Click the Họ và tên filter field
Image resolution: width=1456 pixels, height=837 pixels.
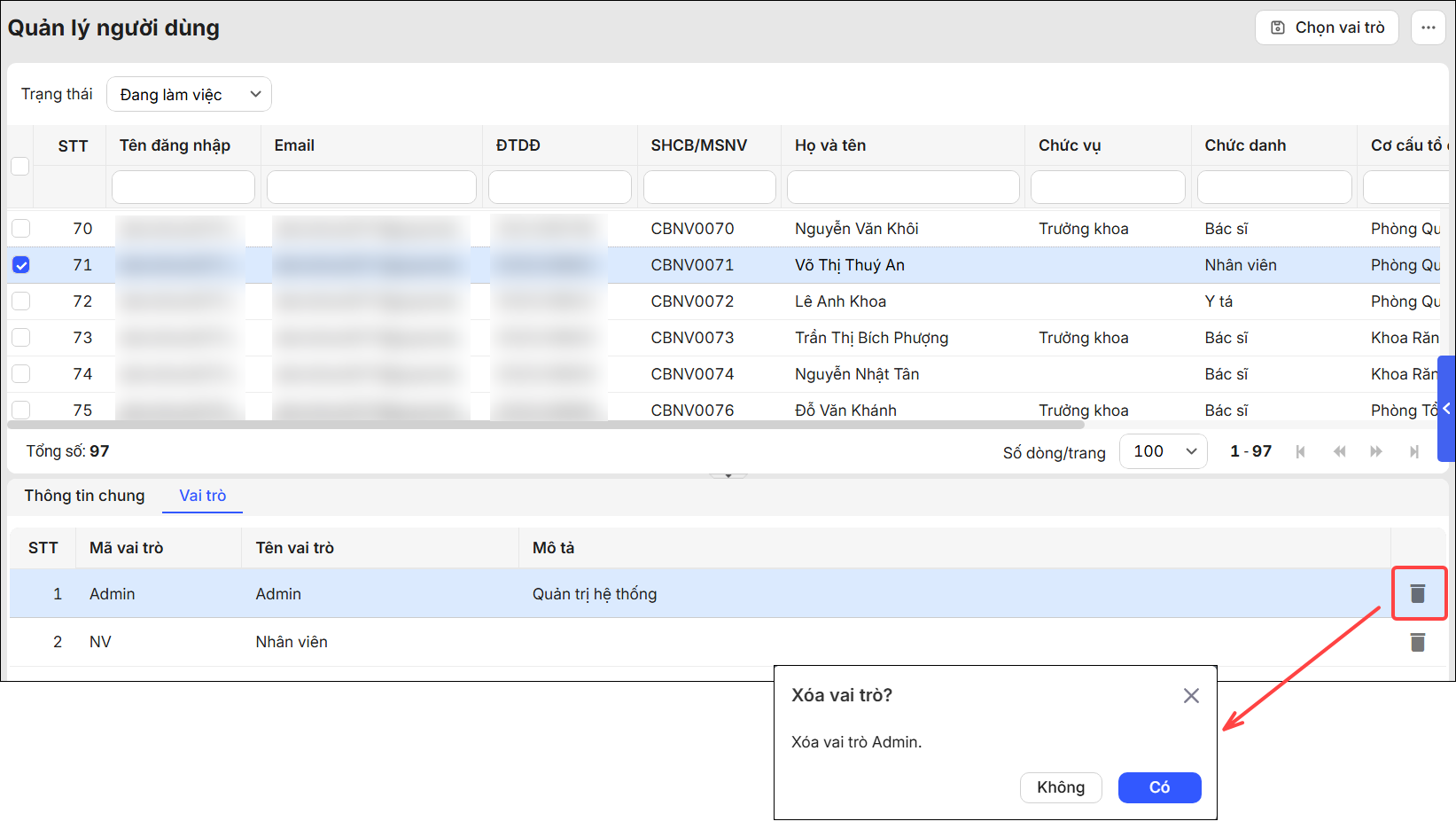(903, 187)
